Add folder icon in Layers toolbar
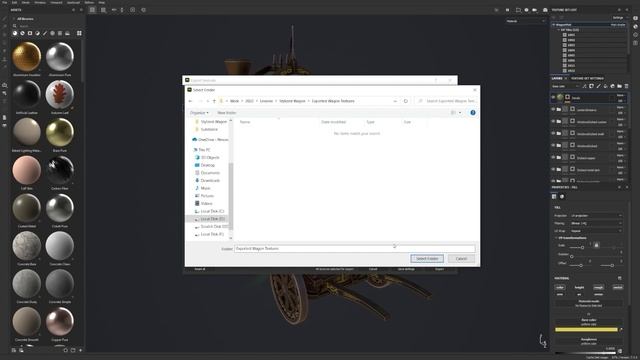The image size is (640, 360). click(619, 86)
